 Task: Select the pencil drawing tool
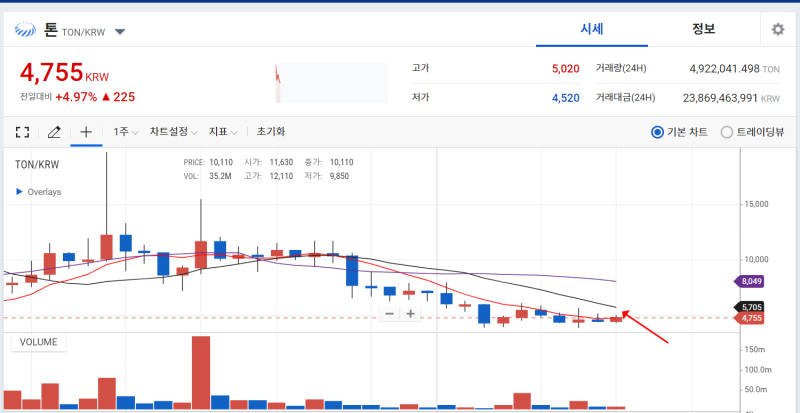click(54, 132)
